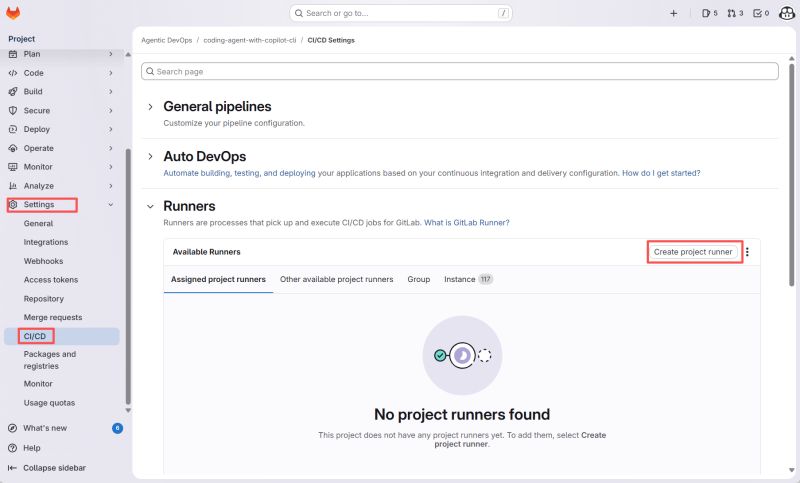Open Access tokens under Settings
This screenshot has width=800, height=483.
pyautogui.click(x=51, y=280)
